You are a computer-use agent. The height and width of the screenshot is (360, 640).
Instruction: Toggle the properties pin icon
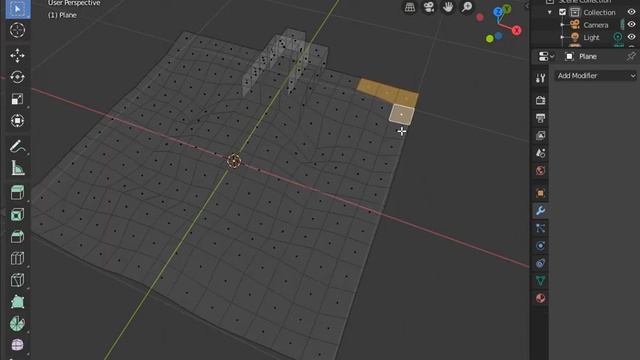pyautogui.click(x=631, y=56)
